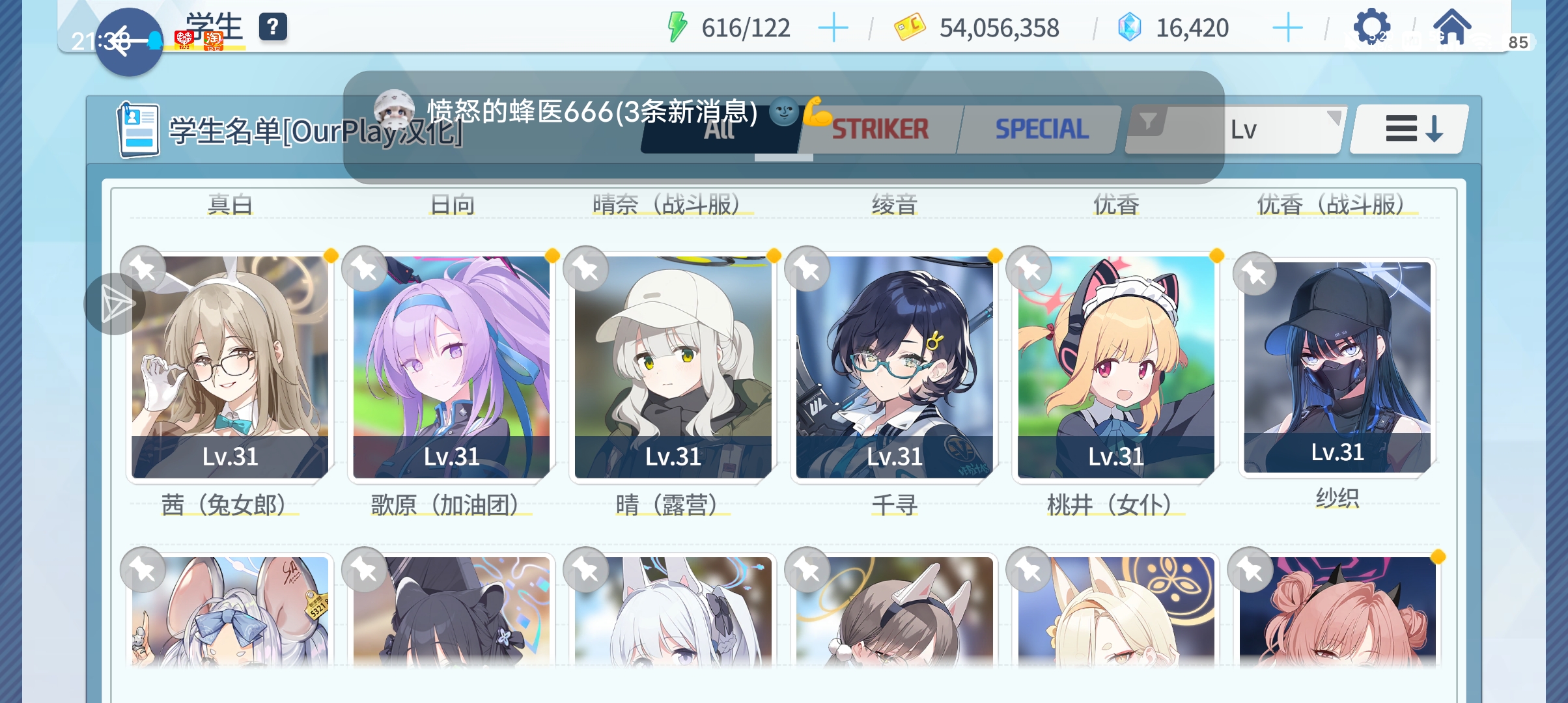Select the pink-haired horned student portrait
Screen dimensions: 1568x703
(1337, 612)
